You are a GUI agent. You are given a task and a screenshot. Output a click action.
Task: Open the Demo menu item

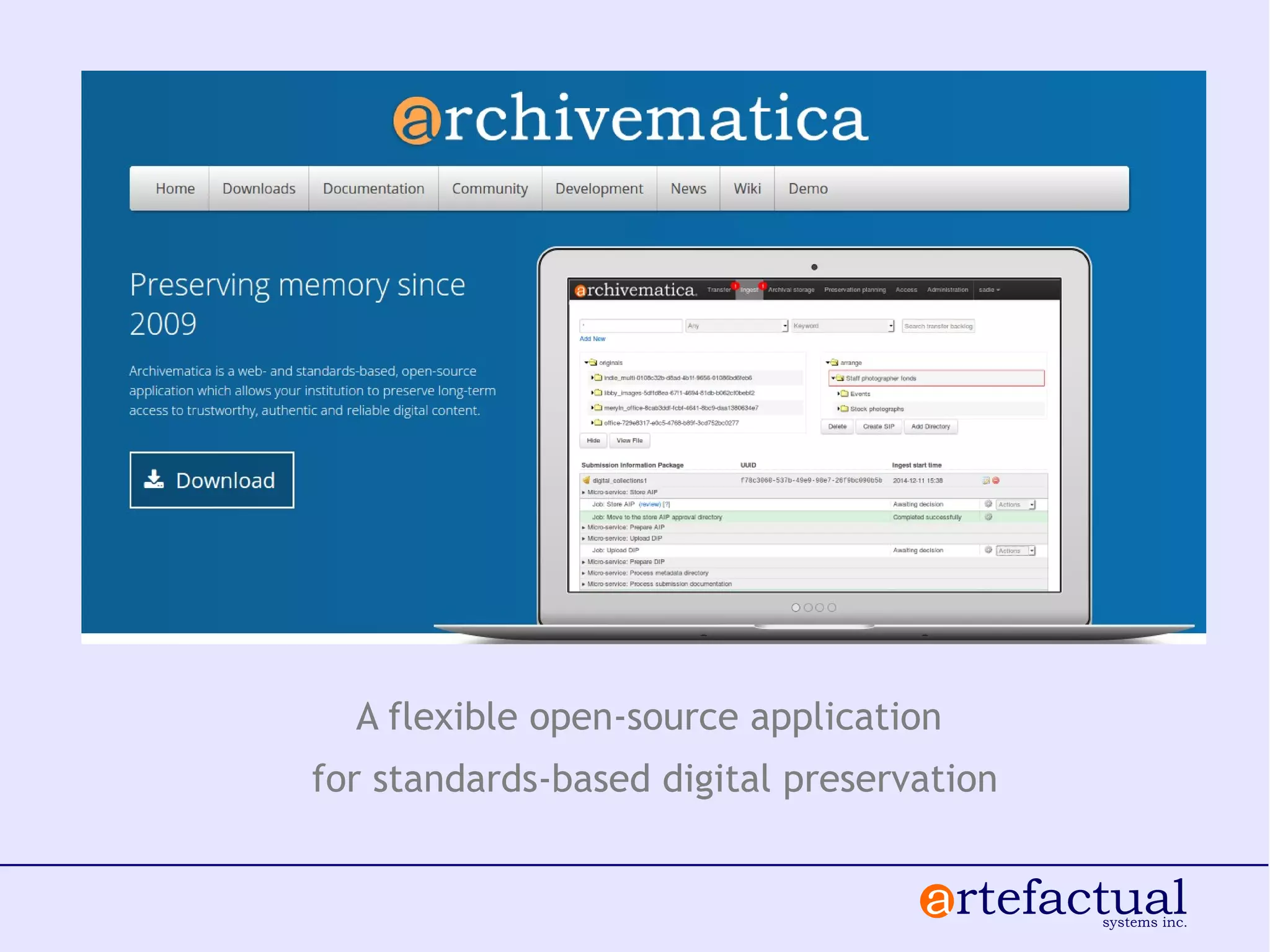(808, 189)
